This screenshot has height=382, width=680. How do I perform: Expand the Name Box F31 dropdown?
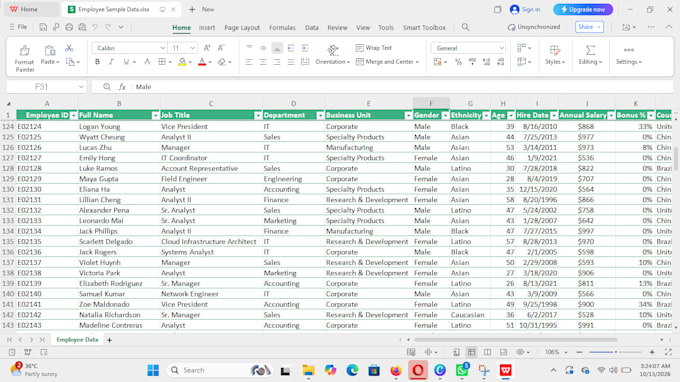[x=81, y=87]
